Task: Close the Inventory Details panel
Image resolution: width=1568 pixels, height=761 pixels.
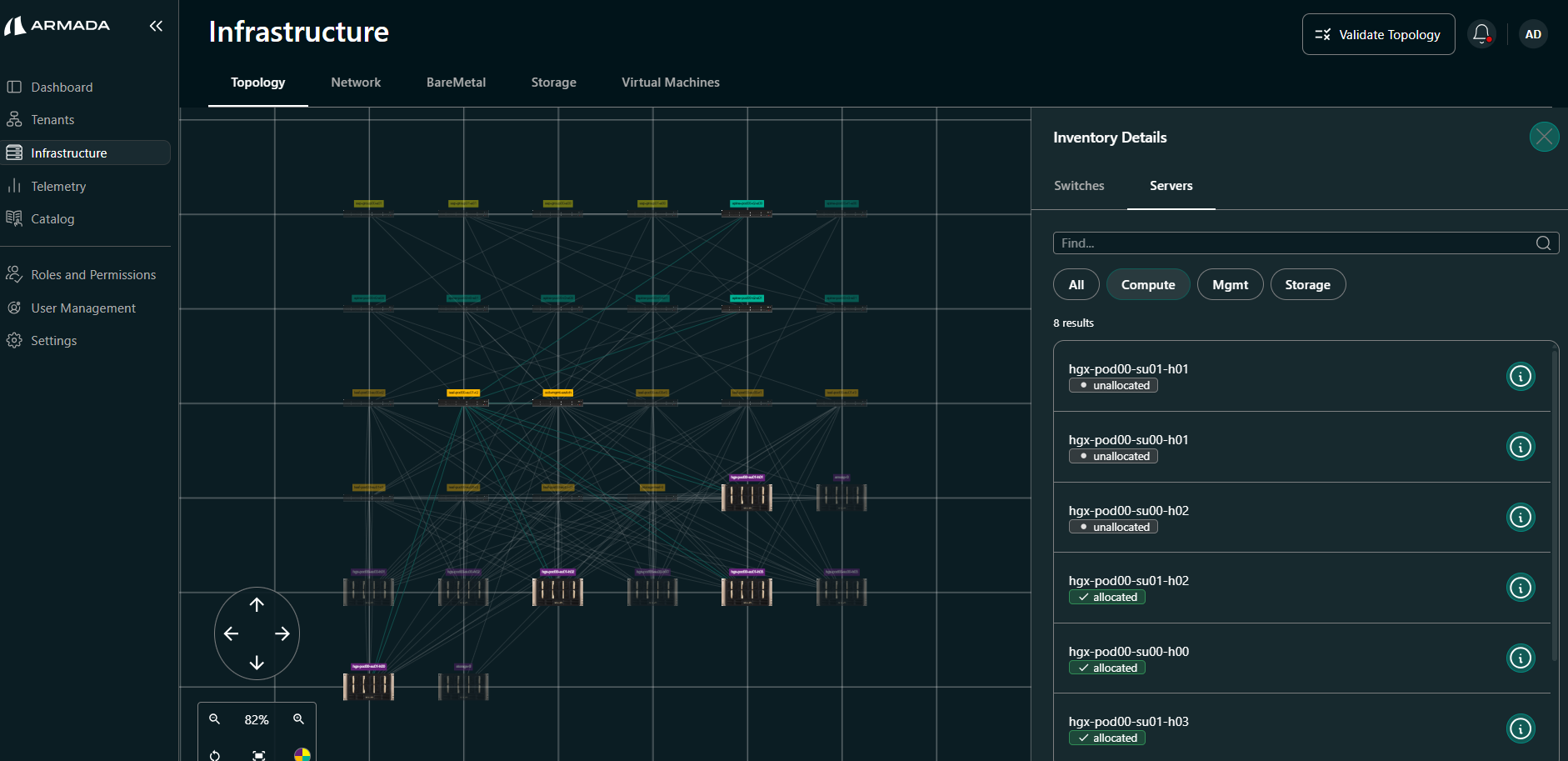Action: pos(1544,137)
